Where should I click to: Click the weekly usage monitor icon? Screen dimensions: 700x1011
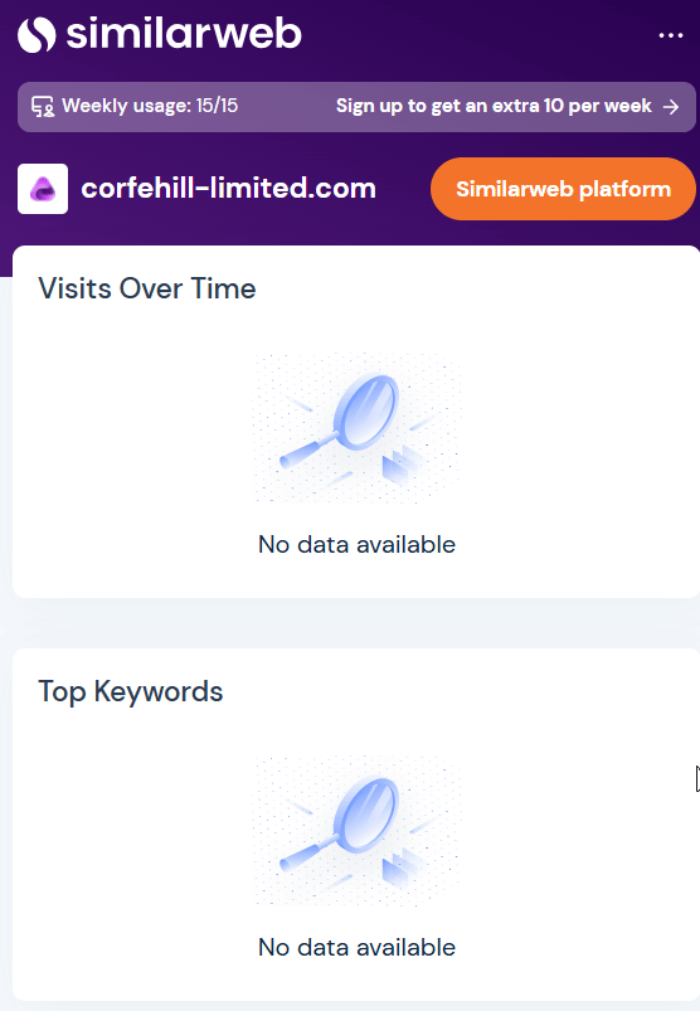coord(42,106)
